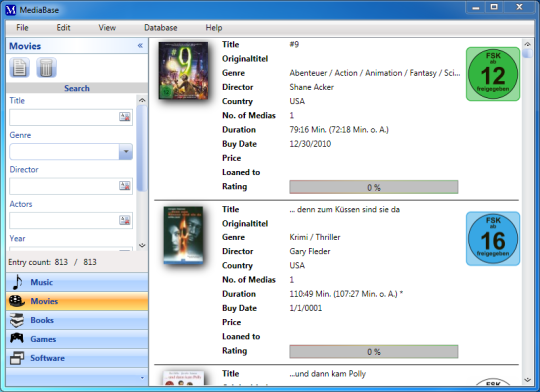Minimize the MediaBase window
The image size is (540, 392).
(x=476, y=7)
